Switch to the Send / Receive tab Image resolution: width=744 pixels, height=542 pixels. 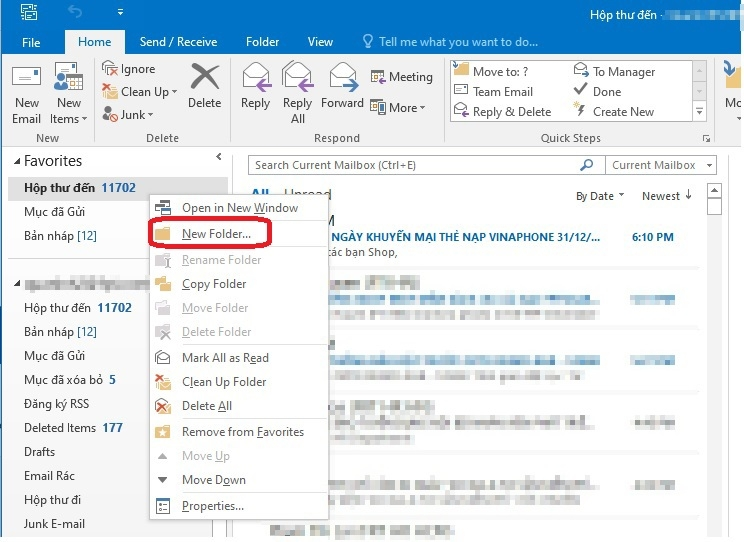click(178, 42)
